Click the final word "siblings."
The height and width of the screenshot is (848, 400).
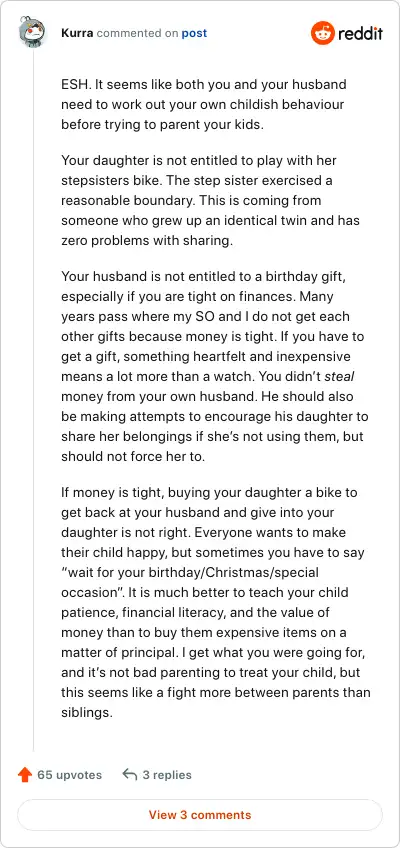tap(86, 712)
